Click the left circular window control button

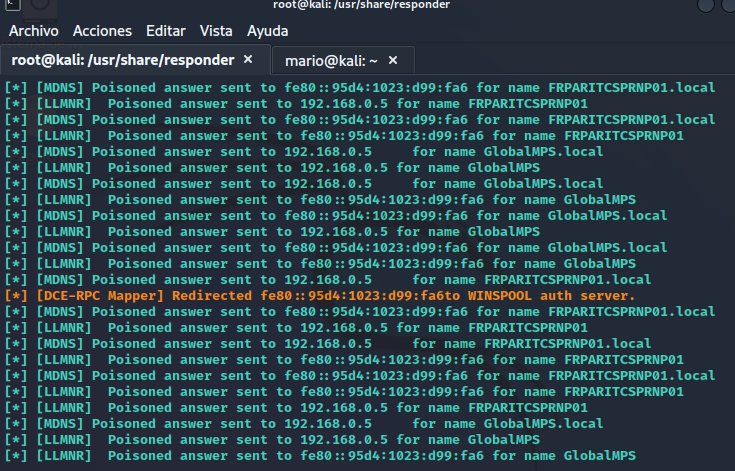click(x=705, y=4)
